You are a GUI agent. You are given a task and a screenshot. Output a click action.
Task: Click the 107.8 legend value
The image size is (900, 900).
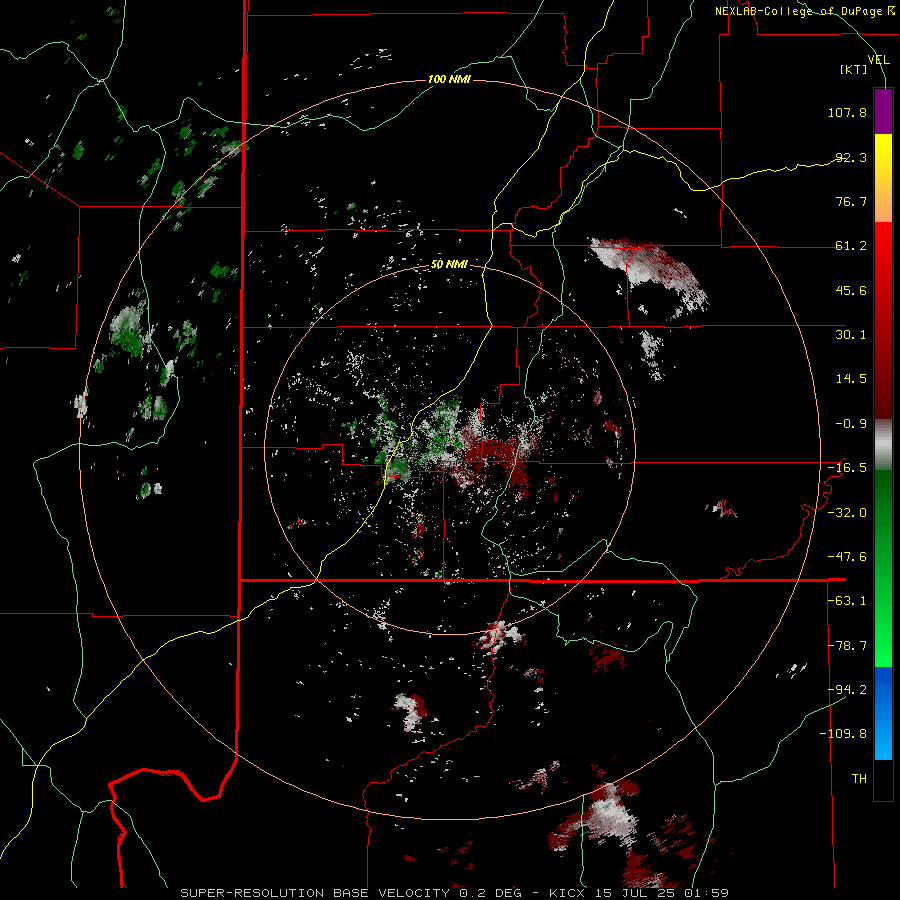pos(847,112)
